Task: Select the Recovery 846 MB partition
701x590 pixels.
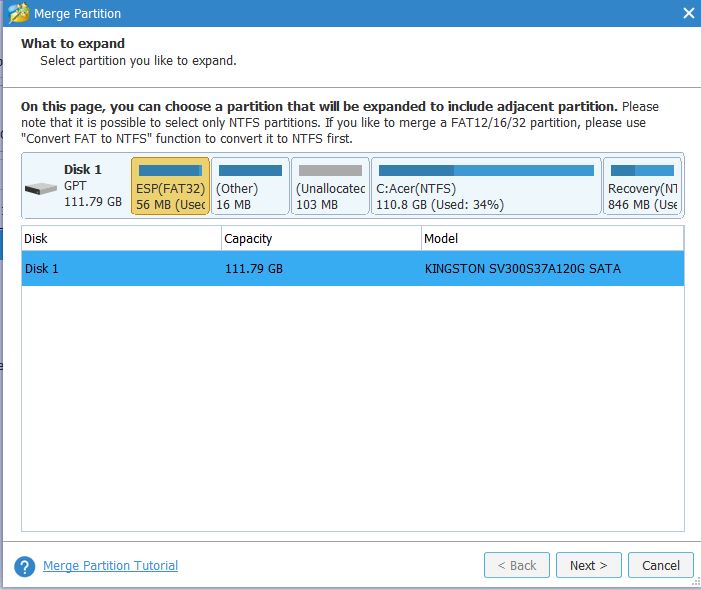Action: (x=642, y=186)
